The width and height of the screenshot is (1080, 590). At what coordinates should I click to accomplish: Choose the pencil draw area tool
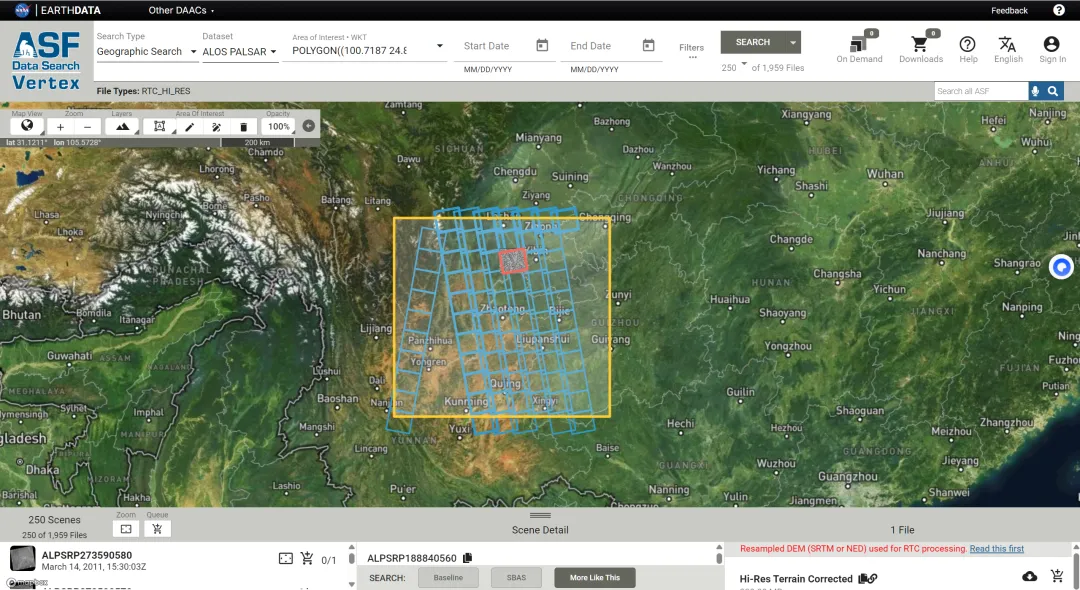[189, 127]
